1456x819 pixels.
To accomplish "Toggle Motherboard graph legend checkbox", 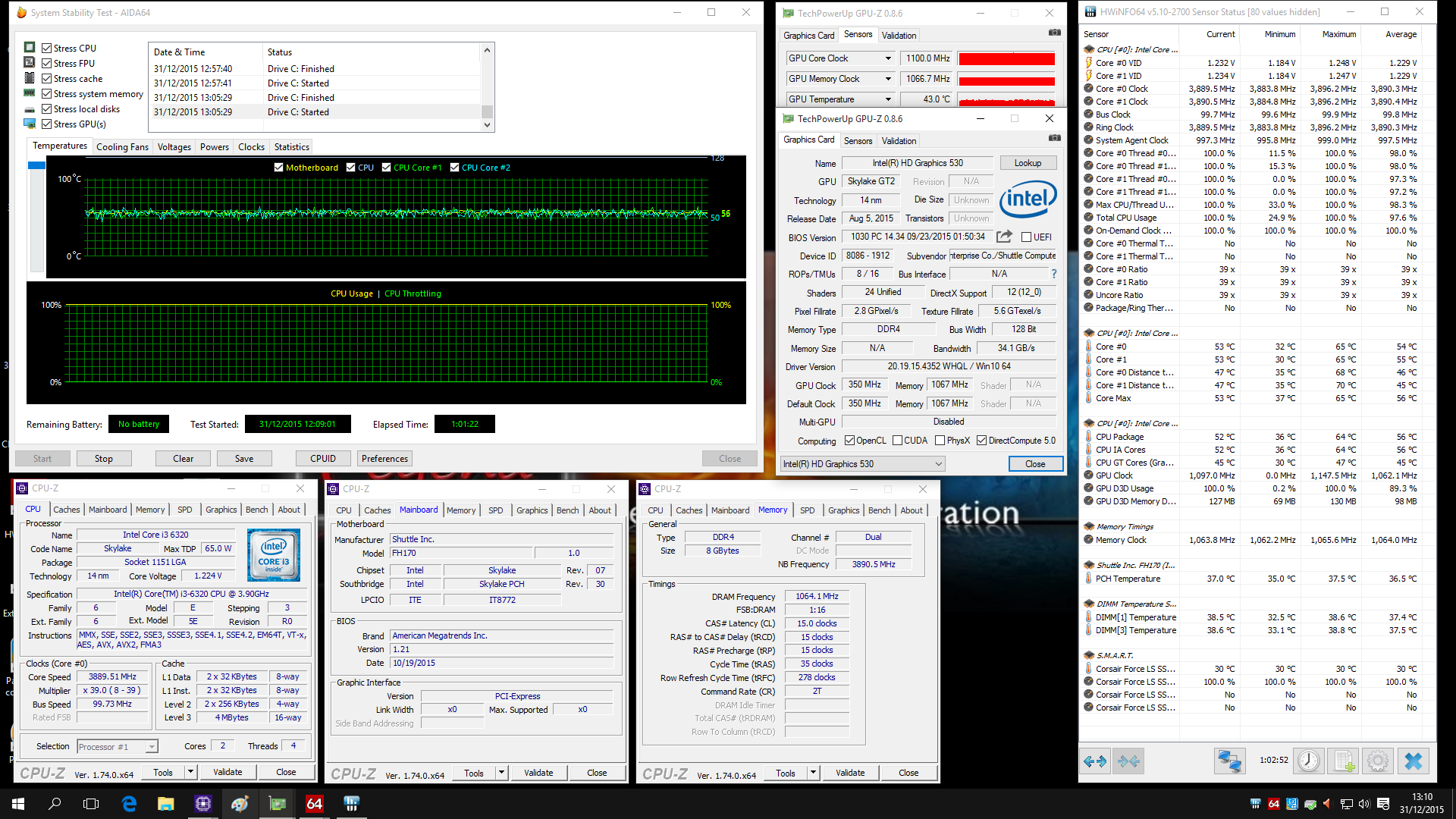I will click(x=278, y=168).
